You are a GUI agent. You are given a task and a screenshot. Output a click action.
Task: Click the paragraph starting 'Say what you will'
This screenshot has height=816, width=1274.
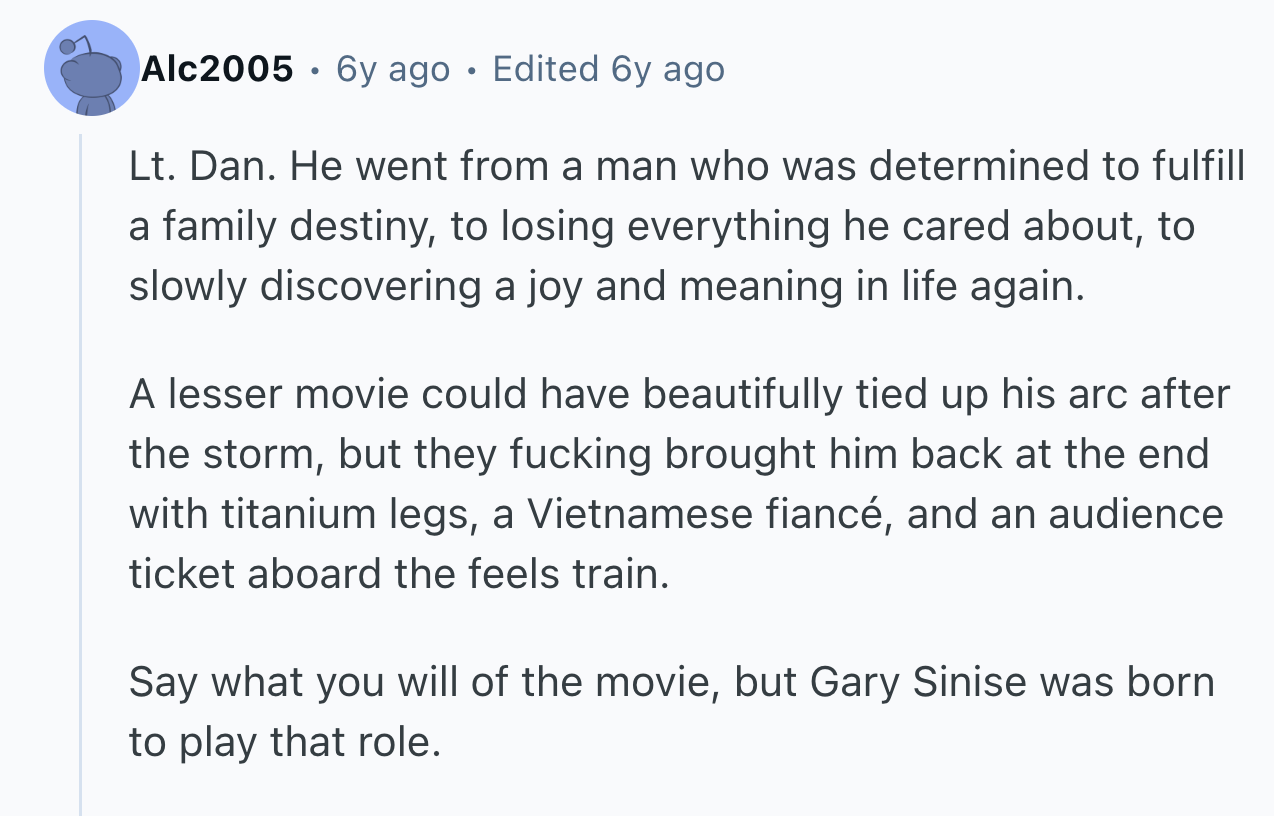pyautogui.click(x=671, y=711)
